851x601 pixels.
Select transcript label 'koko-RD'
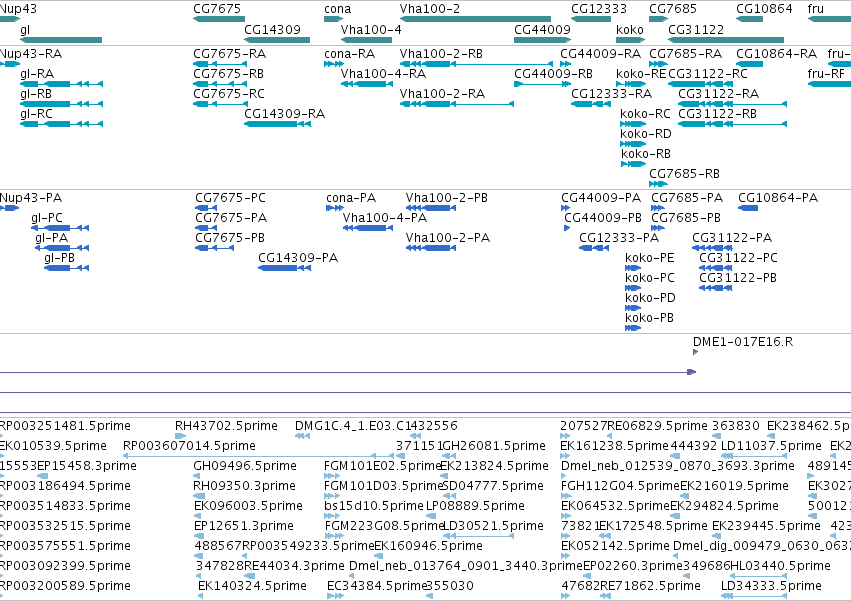(646, 134)
